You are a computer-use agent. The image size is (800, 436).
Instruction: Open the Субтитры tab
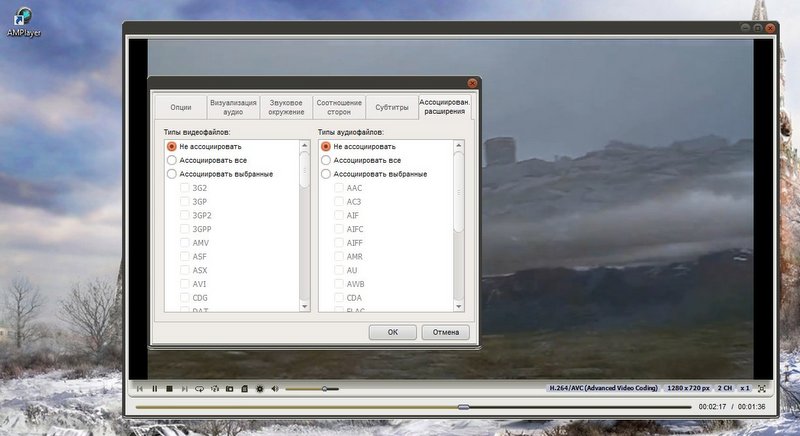[392, 107]
